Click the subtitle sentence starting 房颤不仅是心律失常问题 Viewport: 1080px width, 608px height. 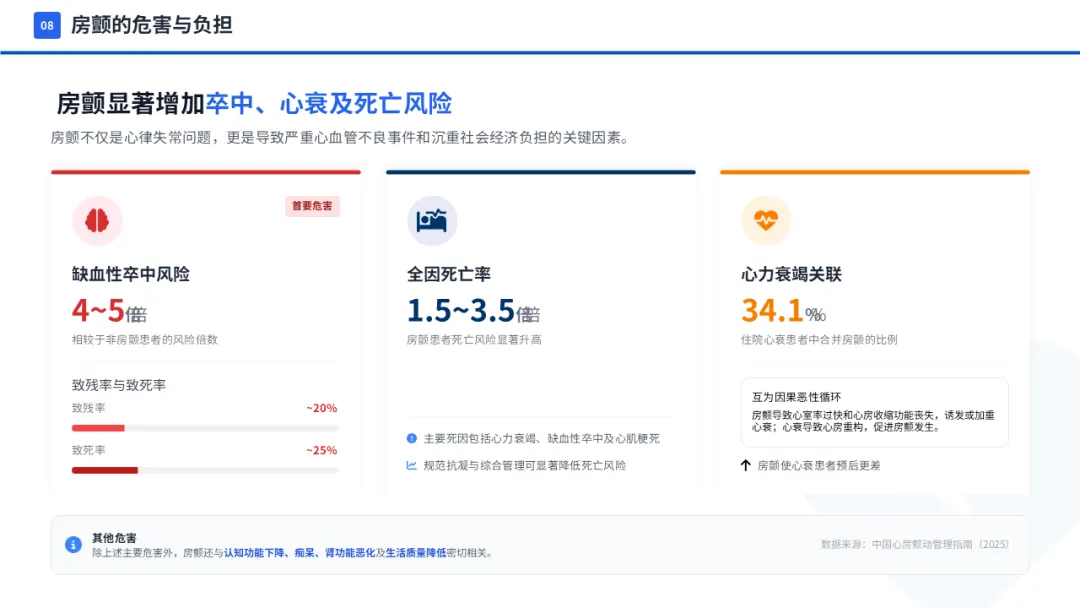tap(341, 138)
